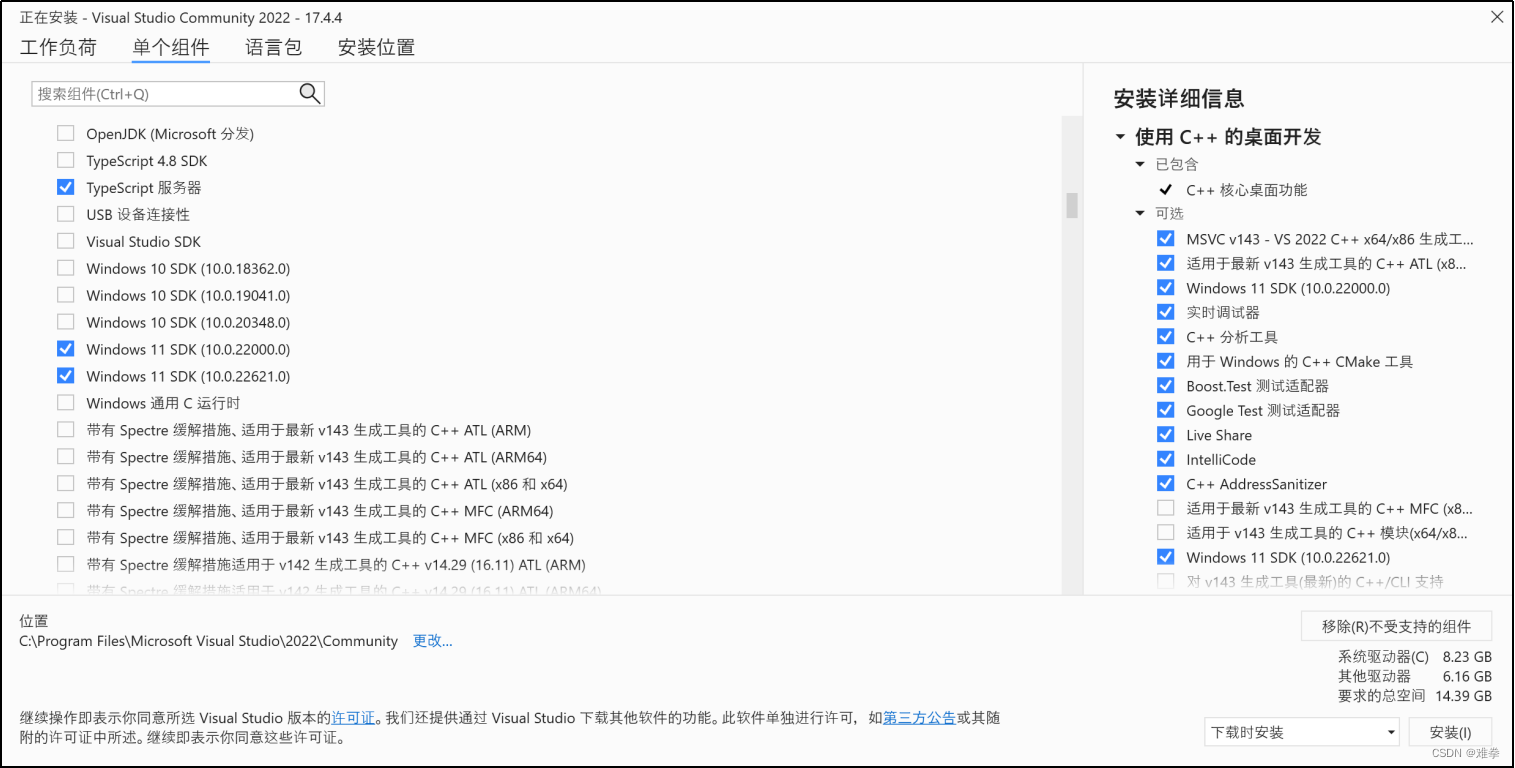Uncheck Windows 11 SDK (10.0.22000.0) in component list

66,349
